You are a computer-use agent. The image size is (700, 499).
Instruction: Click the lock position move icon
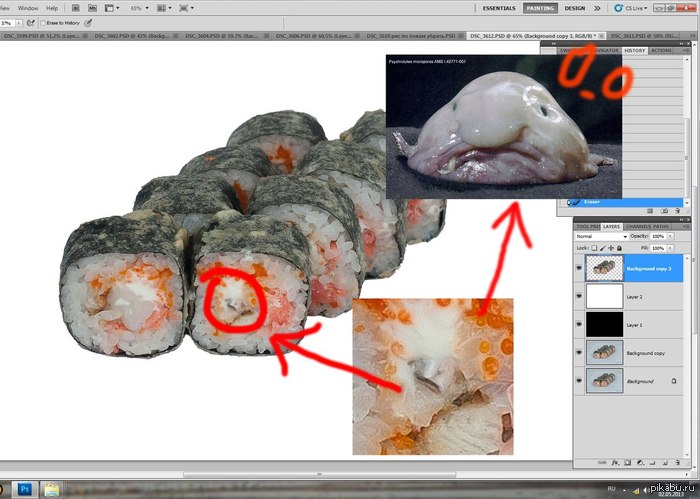pos(612,247)
